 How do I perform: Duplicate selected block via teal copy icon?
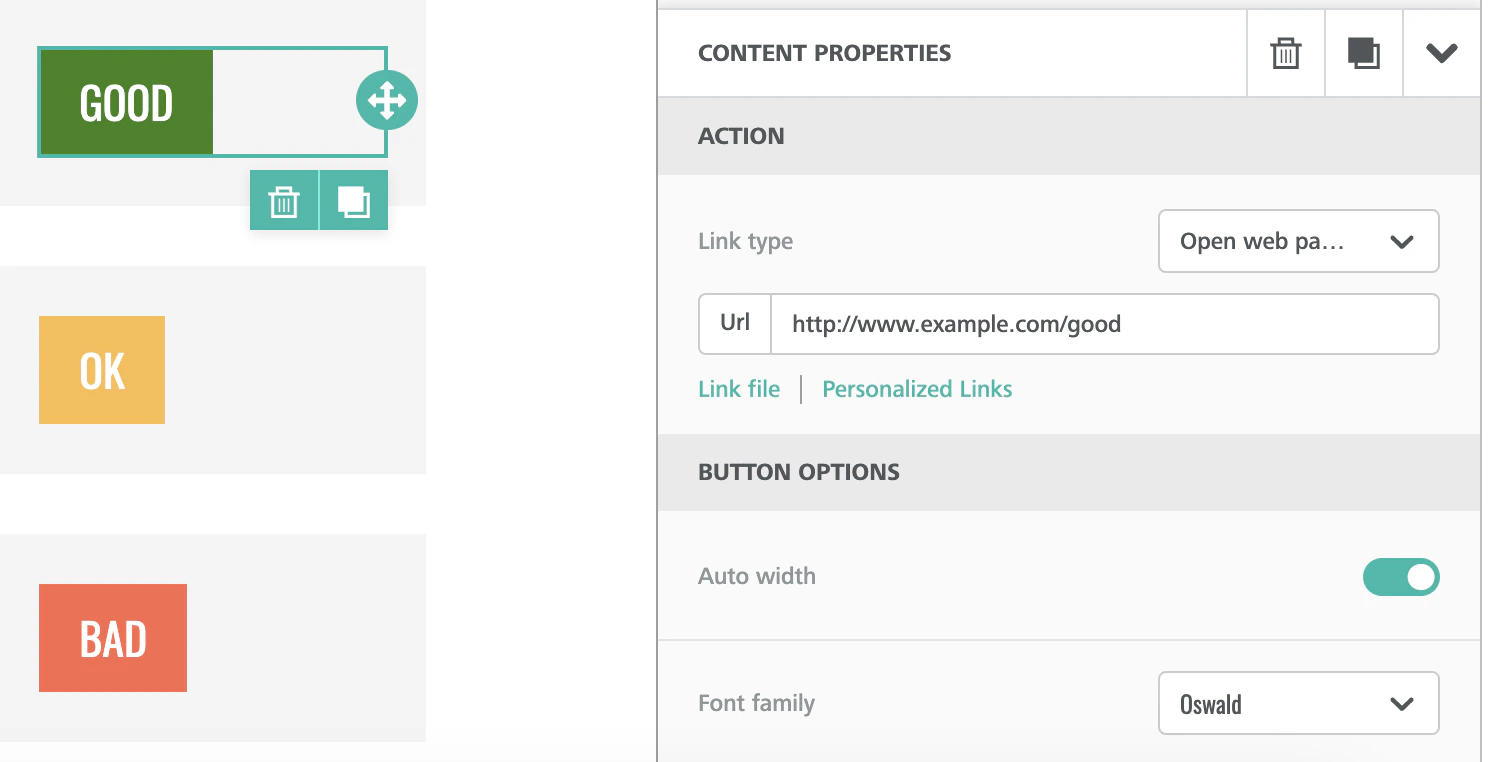click(x=354, y=201)
